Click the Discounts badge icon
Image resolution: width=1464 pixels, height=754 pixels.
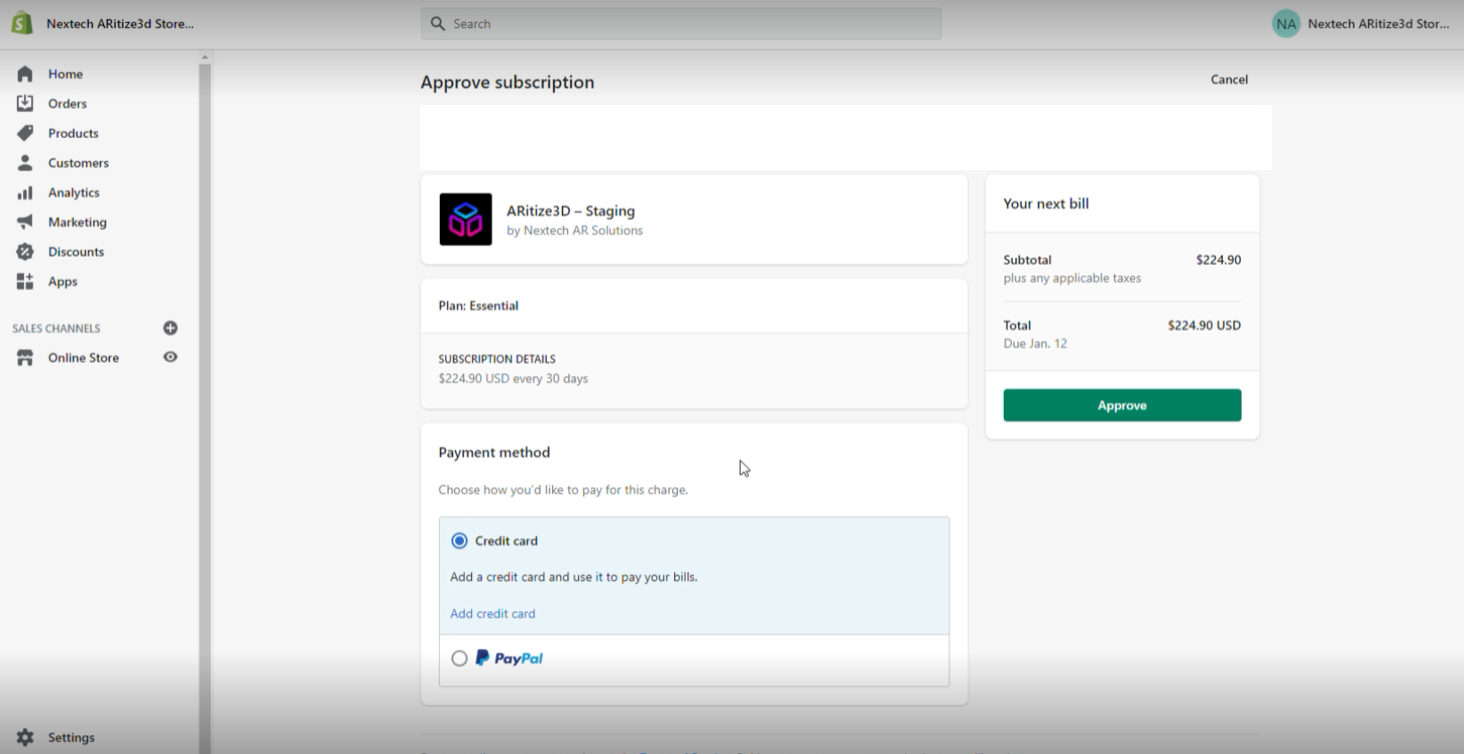coord(25,252)
